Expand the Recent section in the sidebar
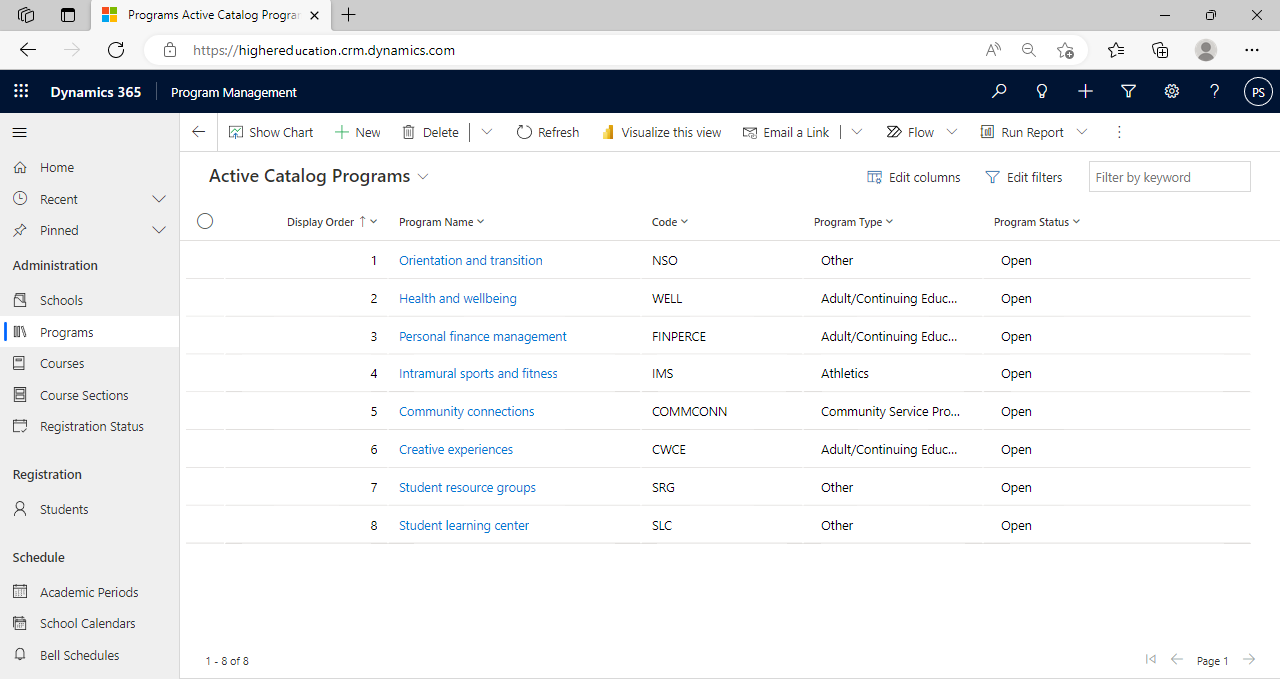Viewport: 1280px width, 679px height. [x=158, y=198]
